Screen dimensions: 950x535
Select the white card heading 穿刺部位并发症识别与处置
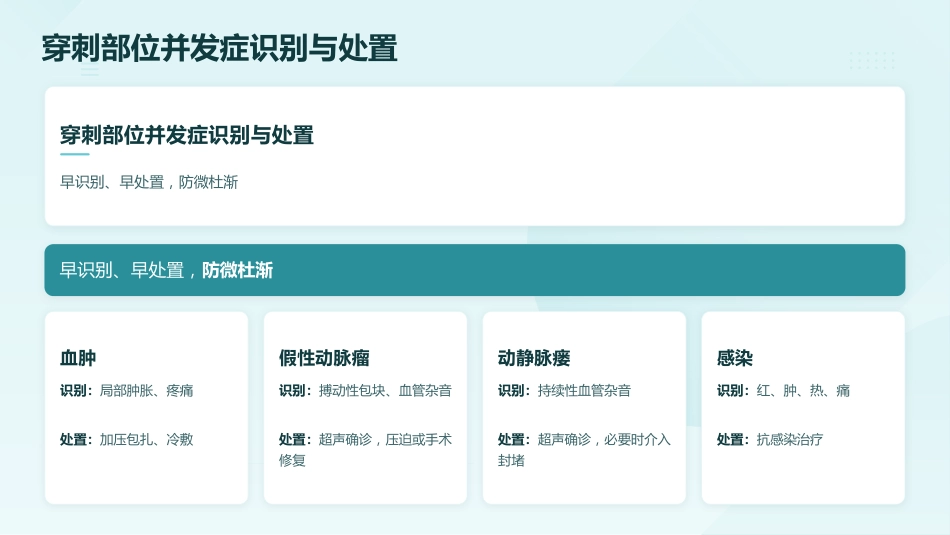point(187,135)
